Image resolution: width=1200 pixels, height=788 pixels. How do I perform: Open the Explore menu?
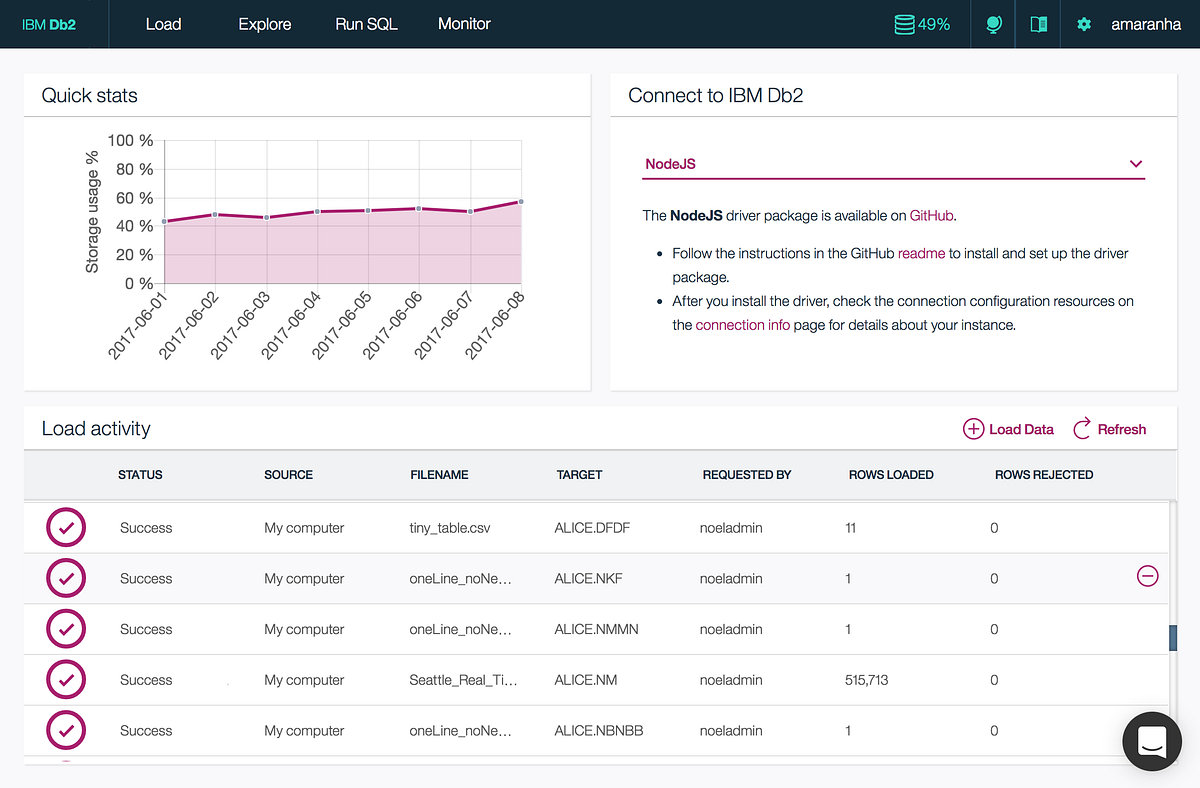click(265, 24)
